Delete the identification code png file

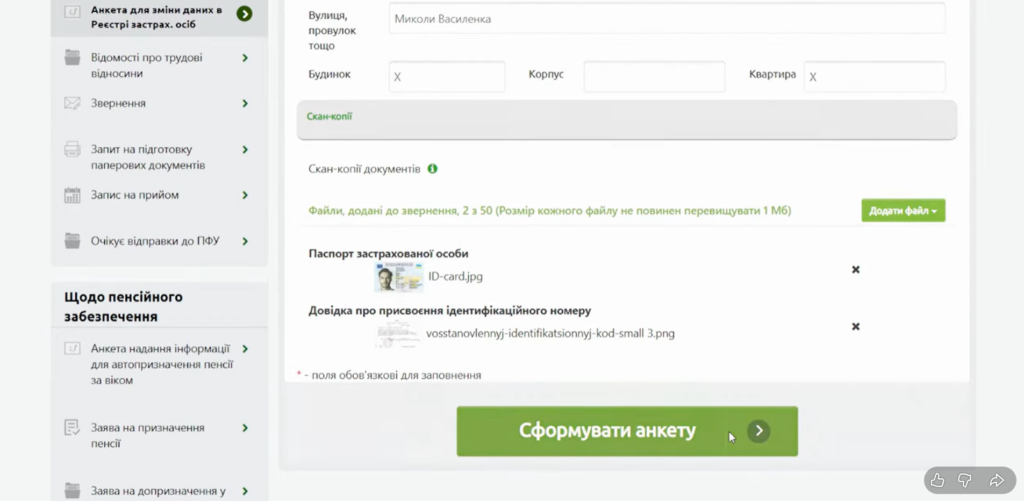855,327
